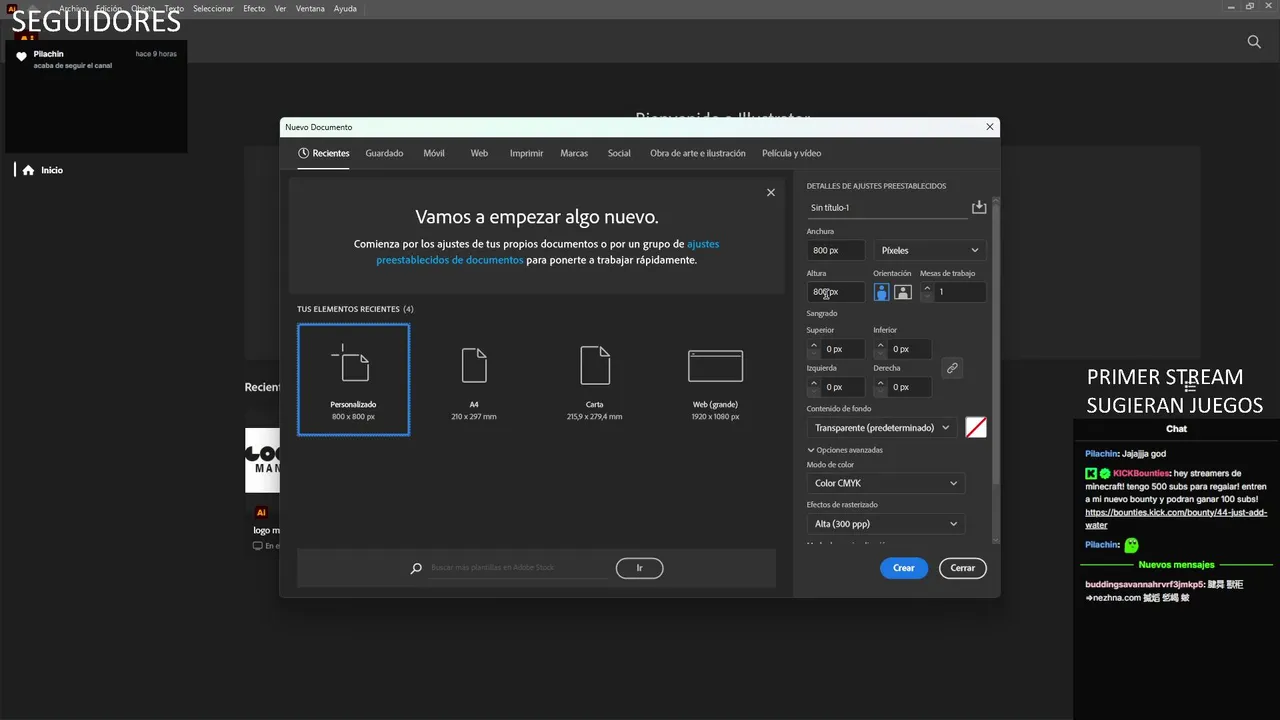Open the transparent background color swatch
Image resolution: width=1280 pixels, height=720 pixels.
tap(976, 427)
